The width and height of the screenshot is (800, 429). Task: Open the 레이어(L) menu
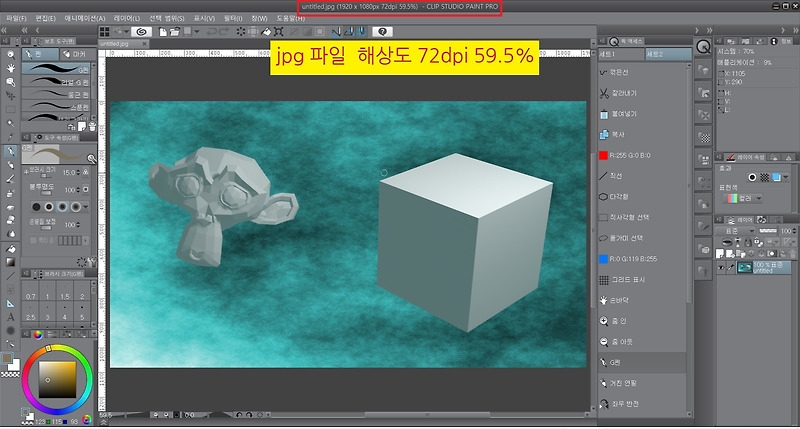127,18
